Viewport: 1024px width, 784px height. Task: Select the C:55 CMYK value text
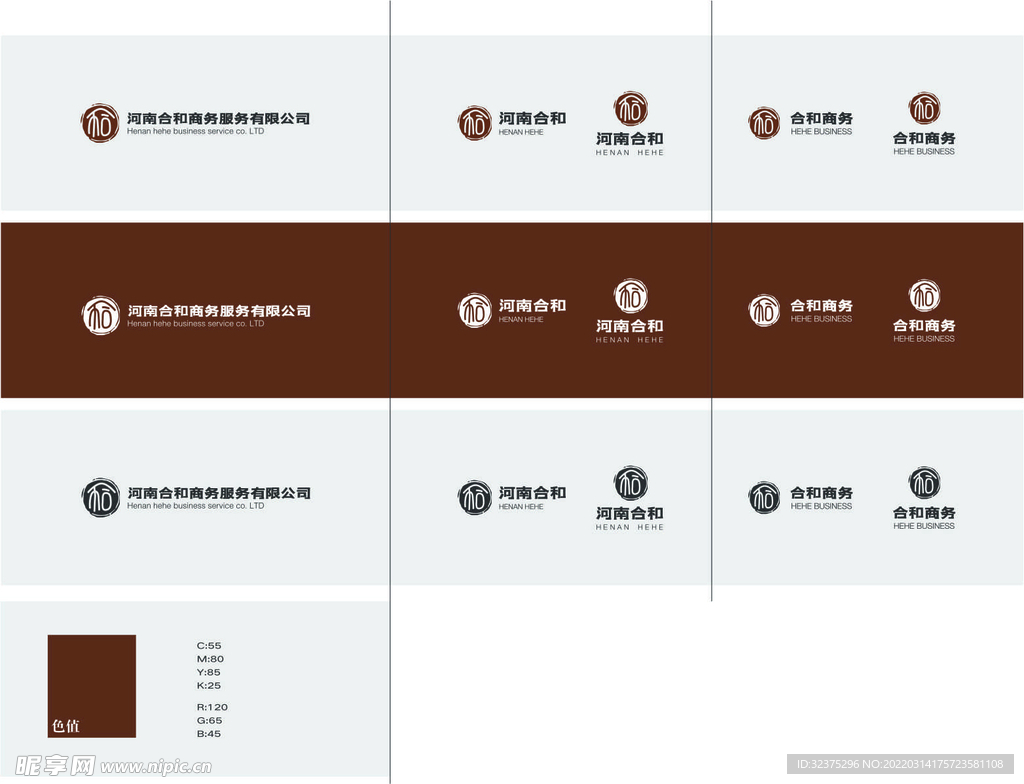pyautogui.click(x=209, y=645)
